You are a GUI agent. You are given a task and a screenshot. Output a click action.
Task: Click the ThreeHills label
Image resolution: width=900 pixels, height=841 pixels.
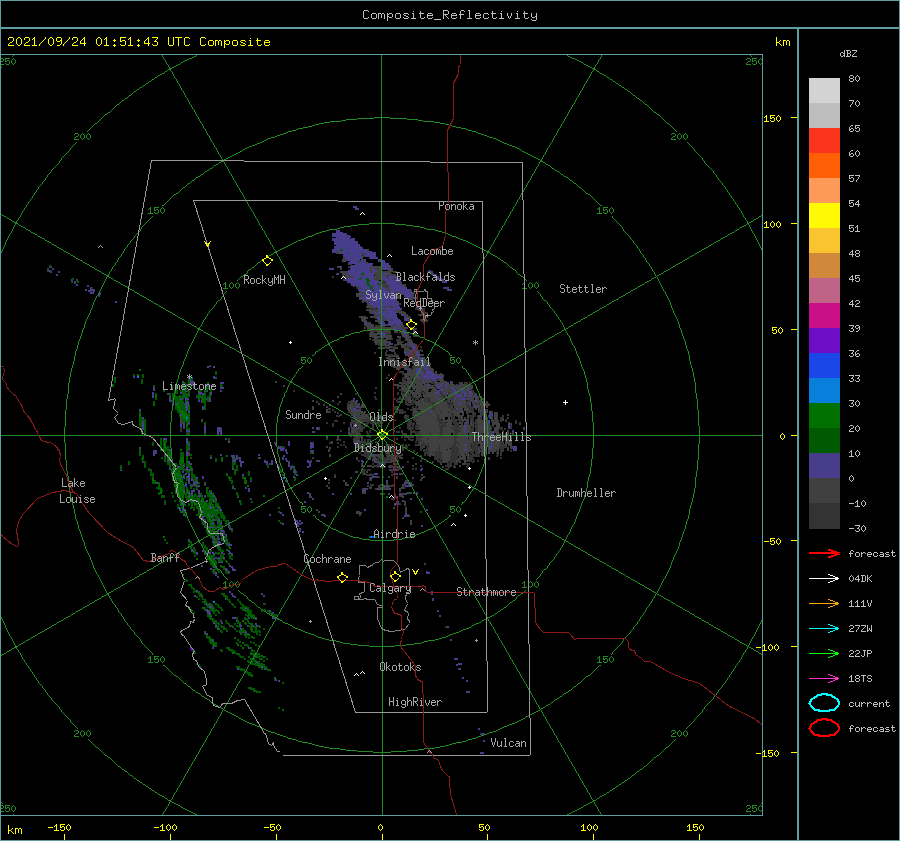coord(502,437)
